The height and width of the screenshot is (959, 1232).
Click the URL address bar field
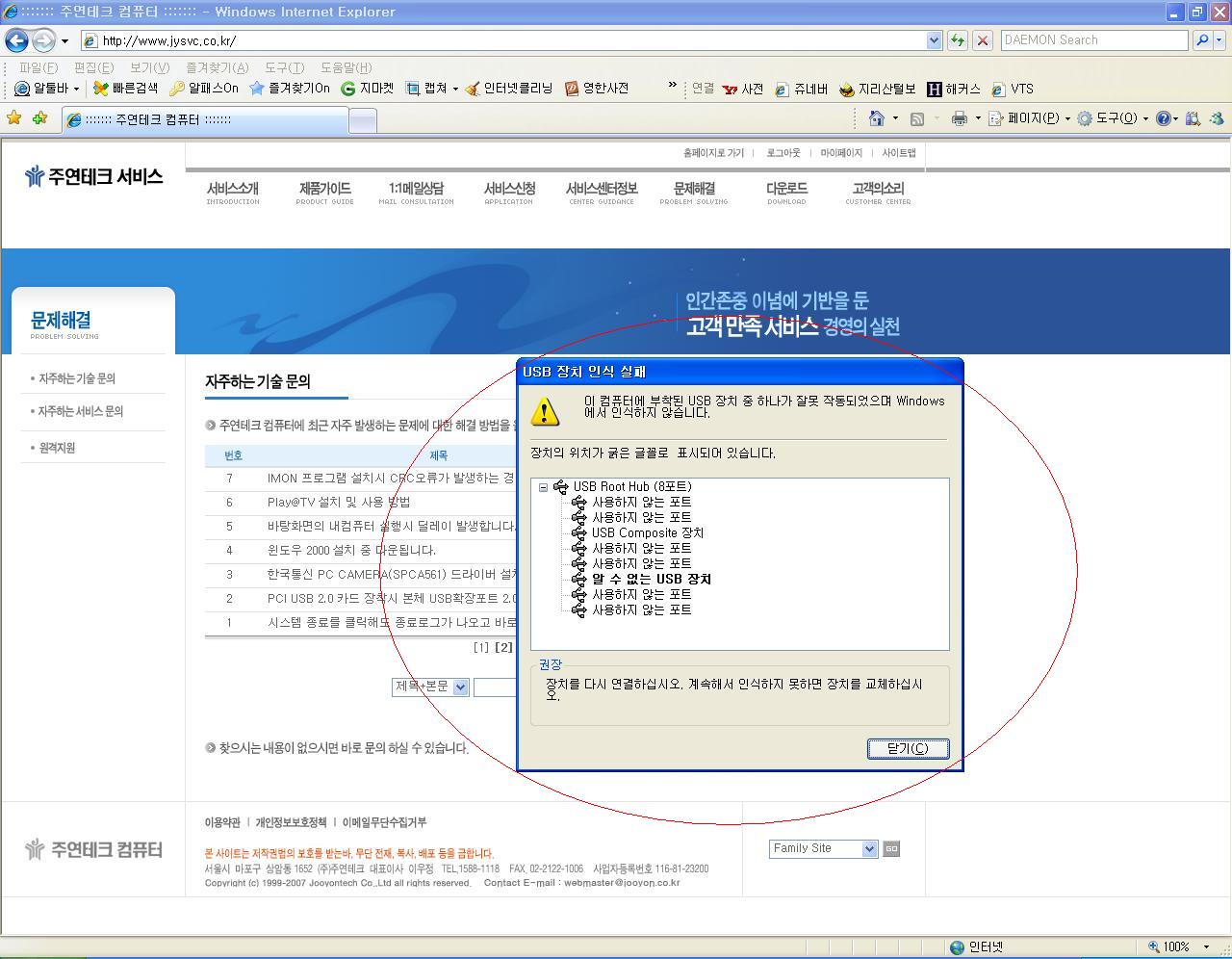point(502,40)
